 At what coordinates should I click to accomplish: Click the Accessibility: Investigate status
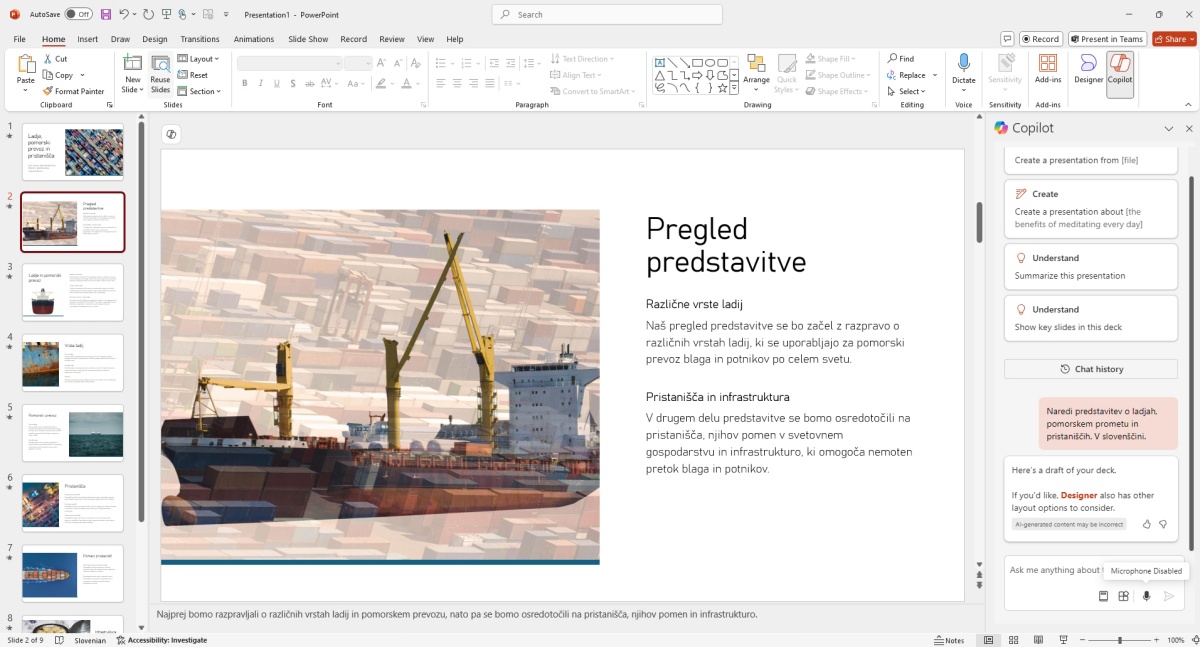pyautogui.click(x=162, y=640)
